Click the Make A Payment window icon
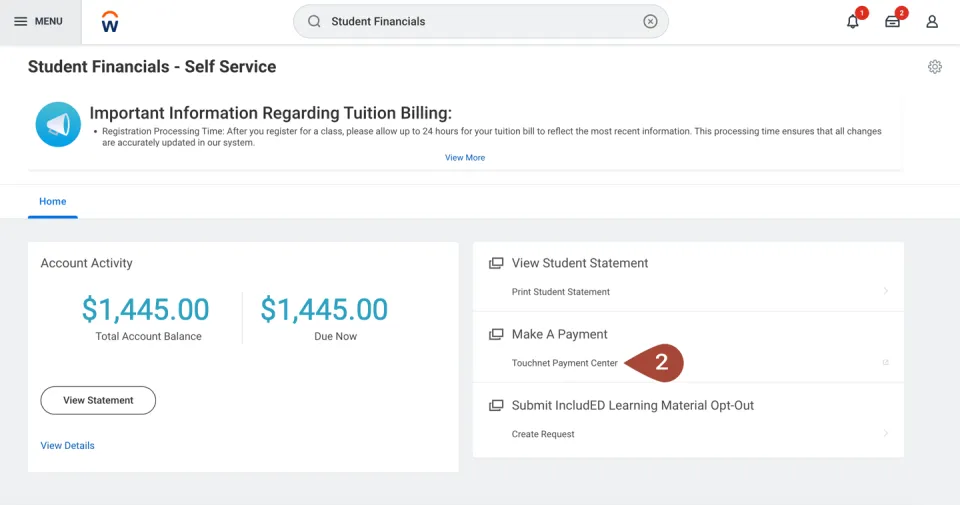 point(496,334)
